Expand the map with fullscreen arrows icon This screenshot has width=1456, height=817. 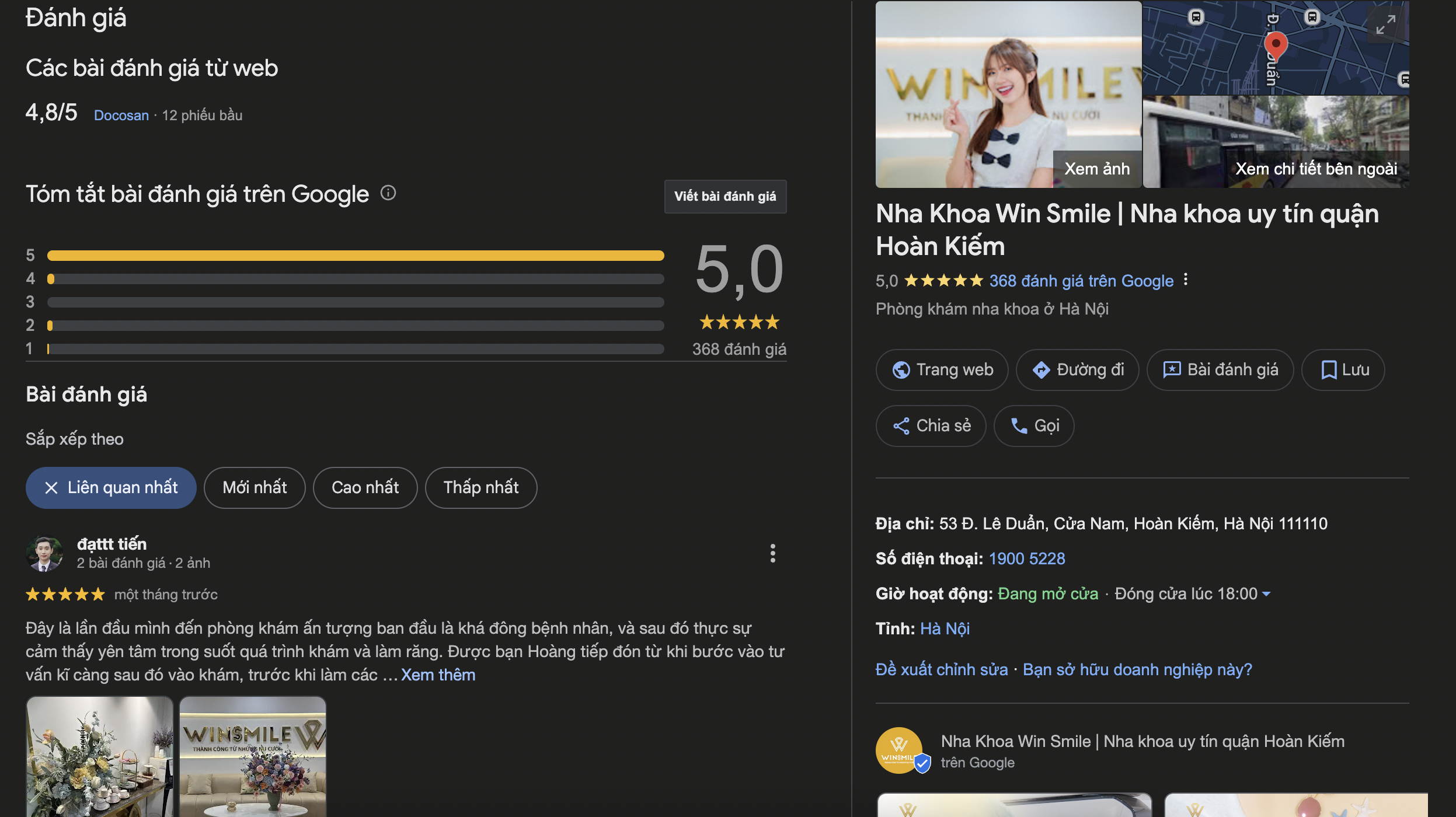[x=1385, y=25]
